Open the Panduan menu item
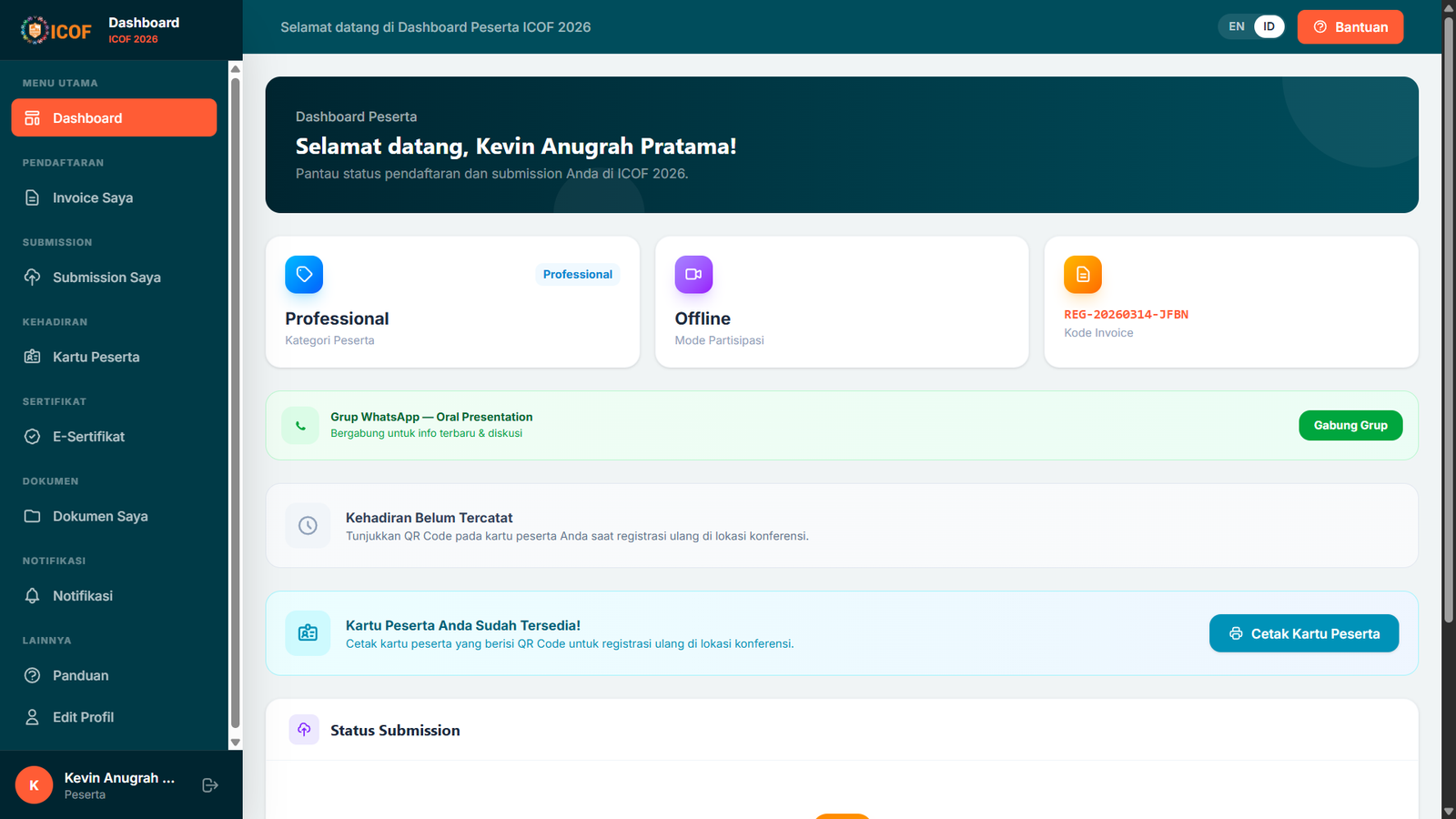1456x819 pixels. click(x=78, y=675)
